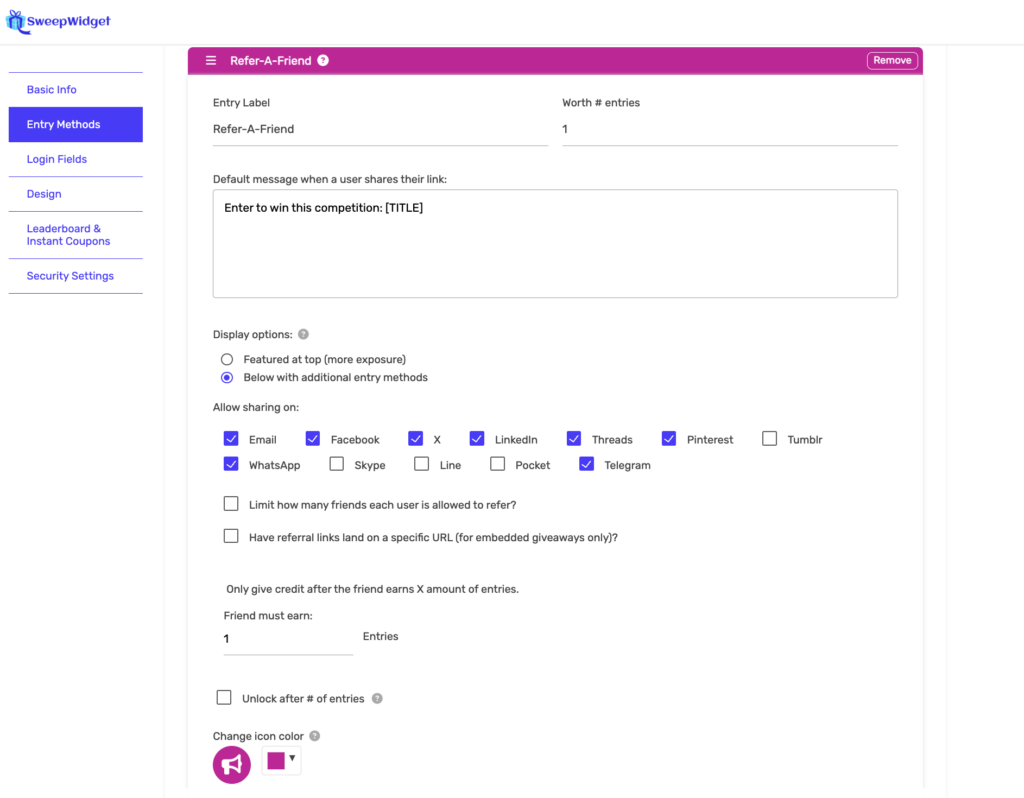Go to Security Settings in sidebar

pyautogui.click(x=70, y=276)
